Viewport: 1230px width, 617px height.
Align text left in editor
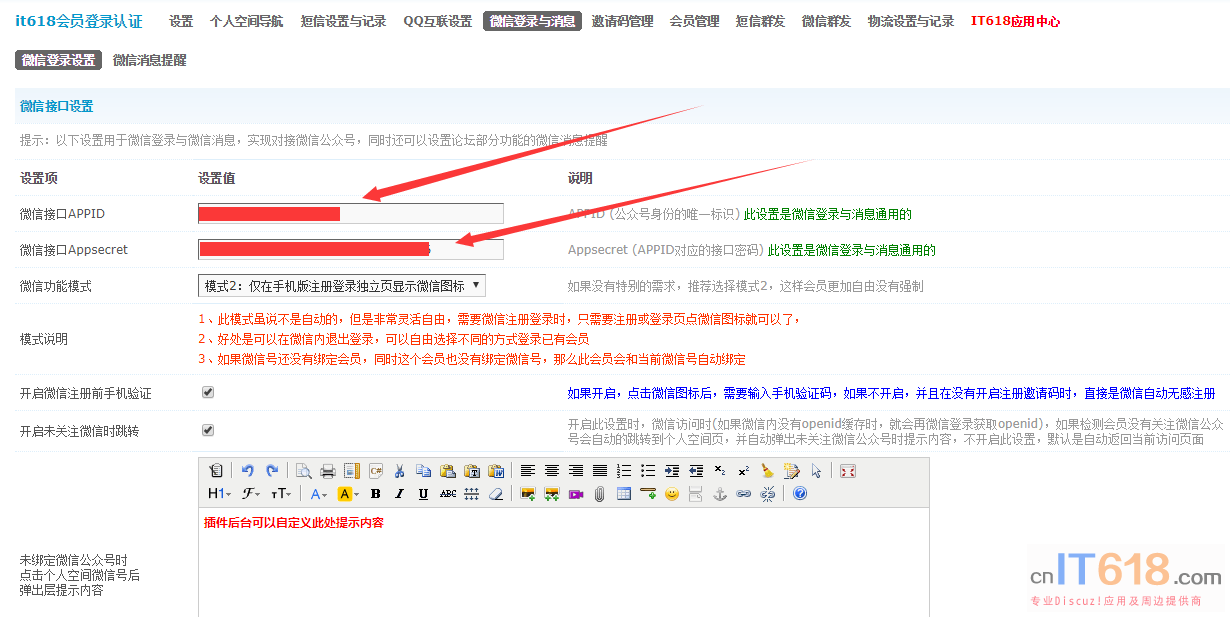528,471
